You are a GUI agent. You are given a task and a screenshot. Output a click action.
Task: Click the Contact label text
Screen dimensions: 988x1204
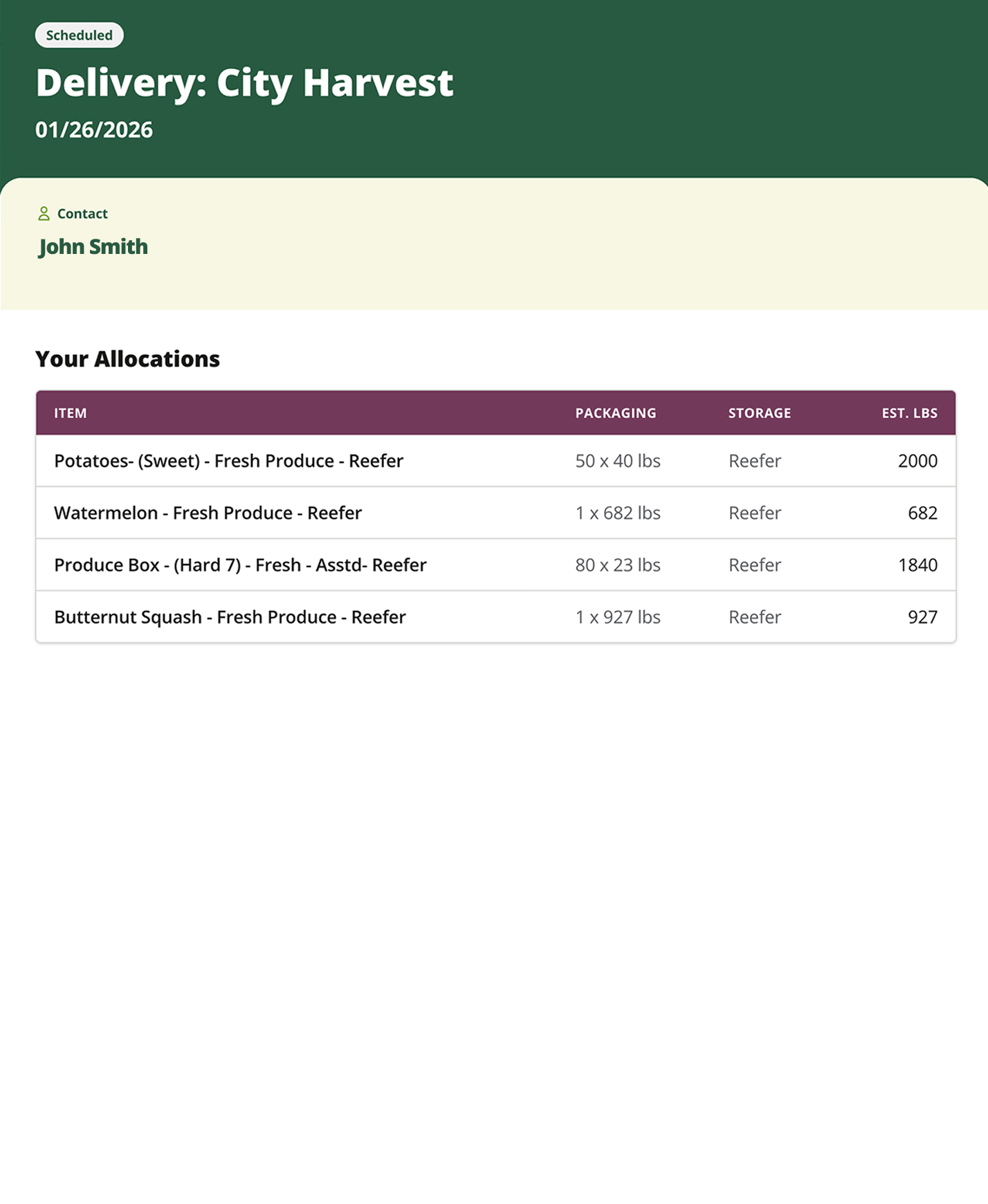click(x=82, y=214)
